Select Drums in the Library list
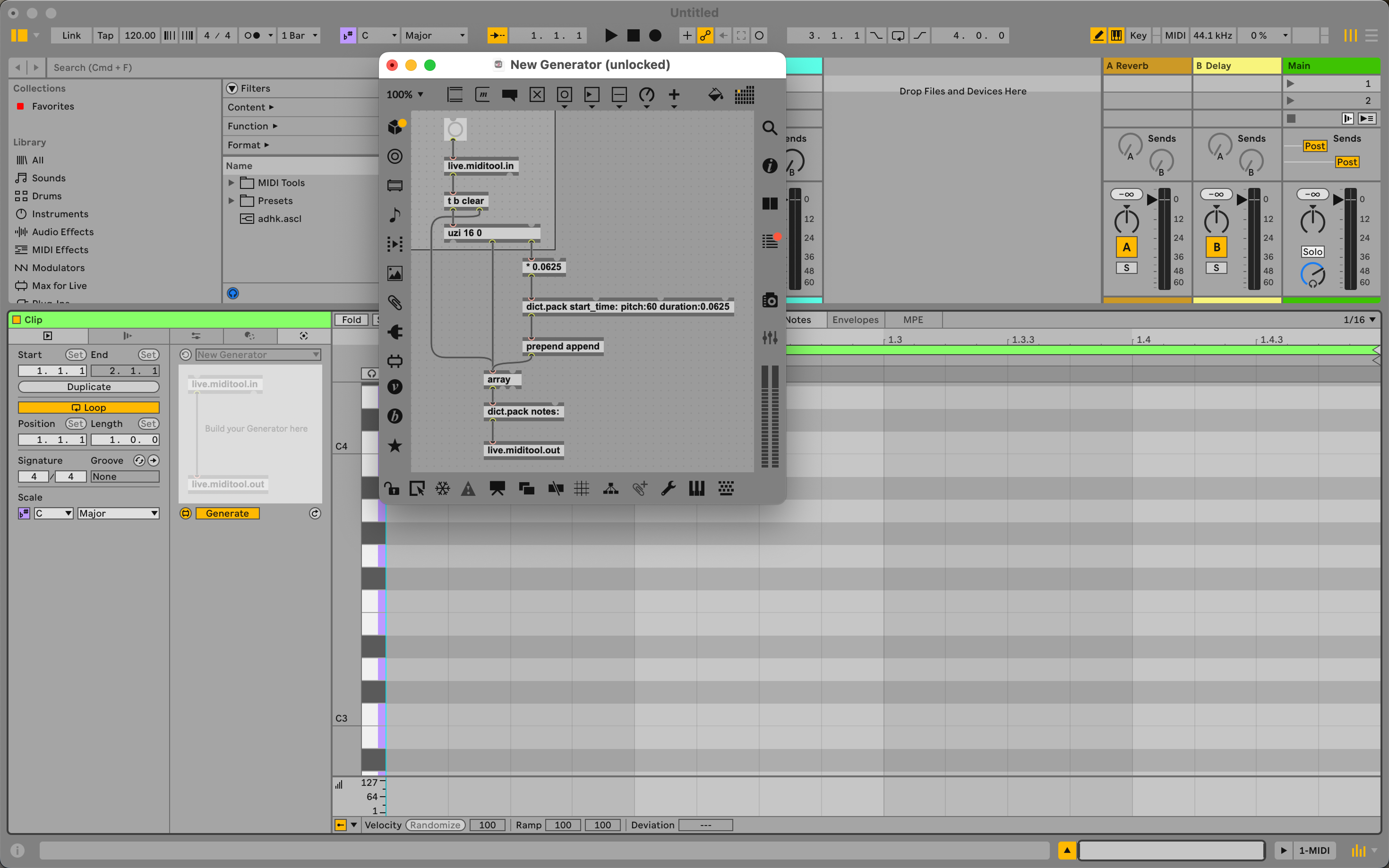The width and height of the screenshot is (1389, 868). point(47,196)
